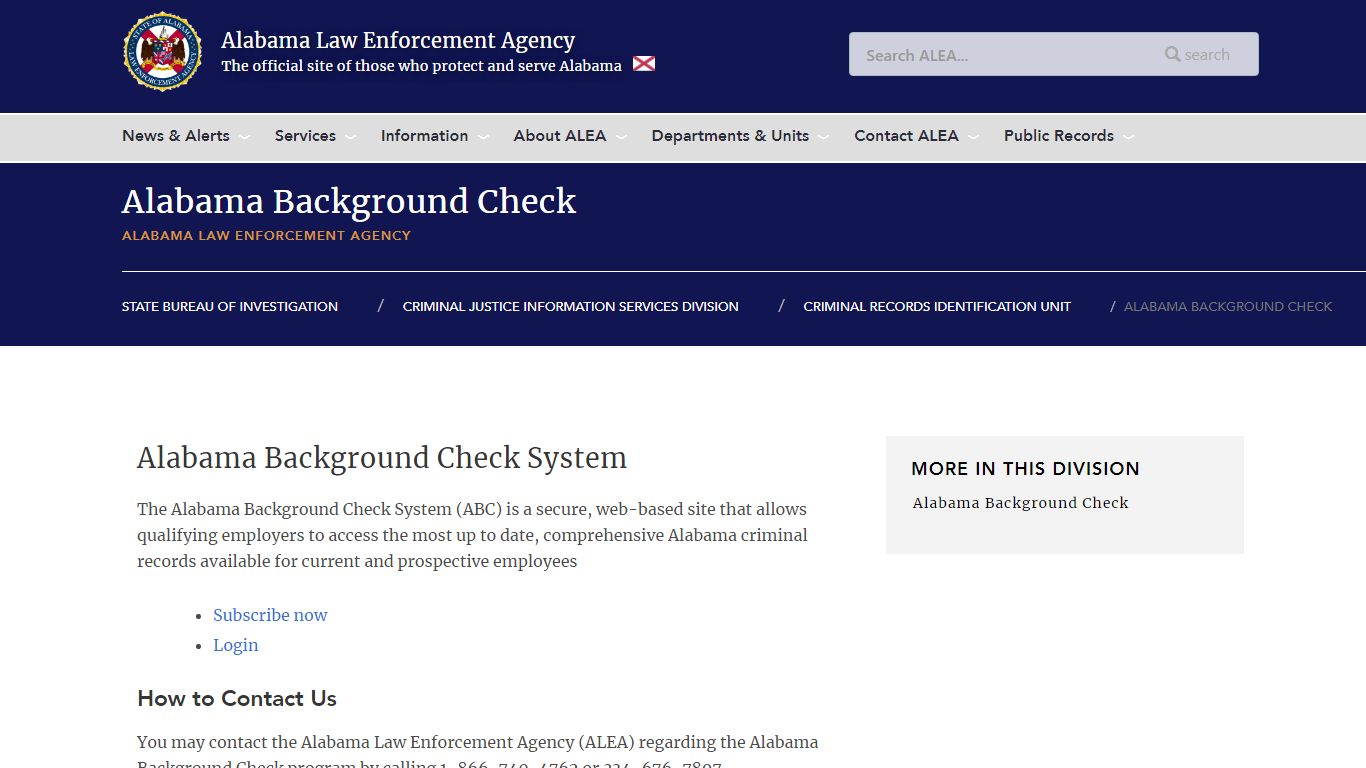The image size is (1366, 768).
Task: Open the News & Alerts menu
Action: point(176,136)
